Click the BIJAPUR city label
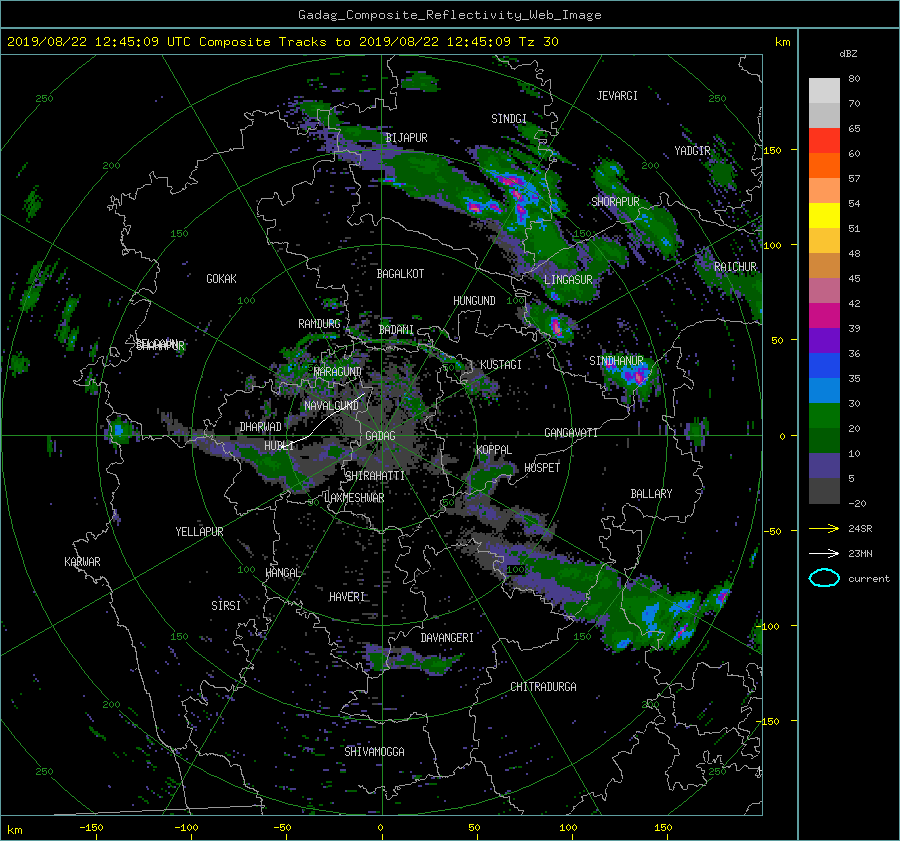 [406, 138]
